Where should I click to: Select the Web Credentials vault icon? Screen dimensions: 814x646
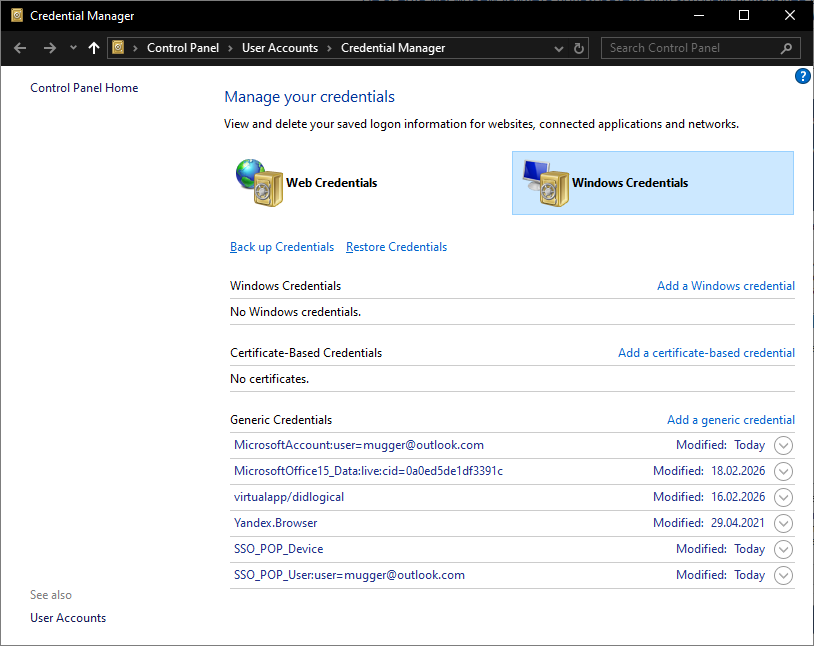(259, 183)
